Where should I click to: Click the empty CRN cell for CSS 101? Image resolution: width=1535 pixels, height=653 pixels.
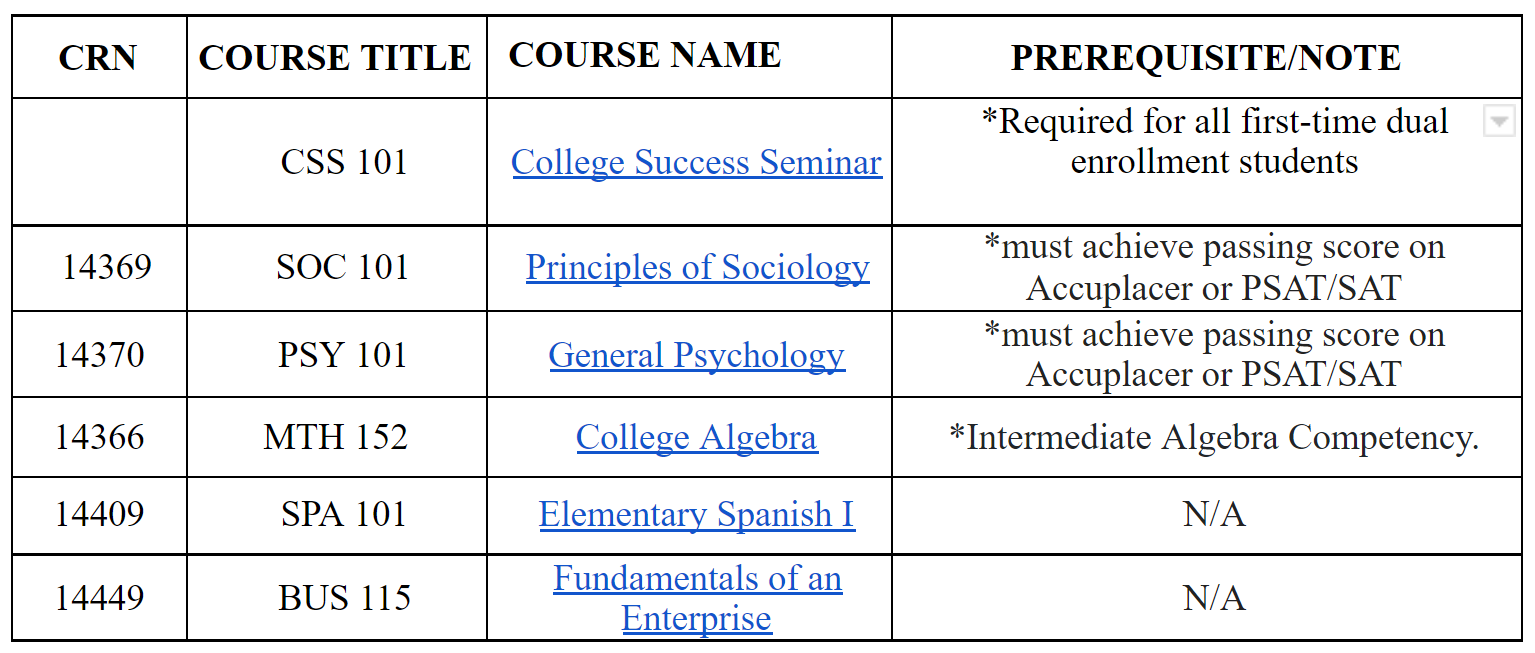pyautogui.click(x=99, y=162)
